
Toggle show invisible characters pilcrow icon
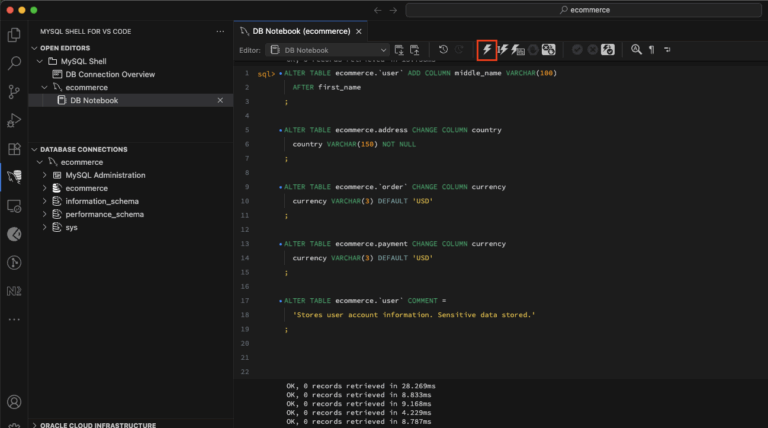tap(652, 49)
